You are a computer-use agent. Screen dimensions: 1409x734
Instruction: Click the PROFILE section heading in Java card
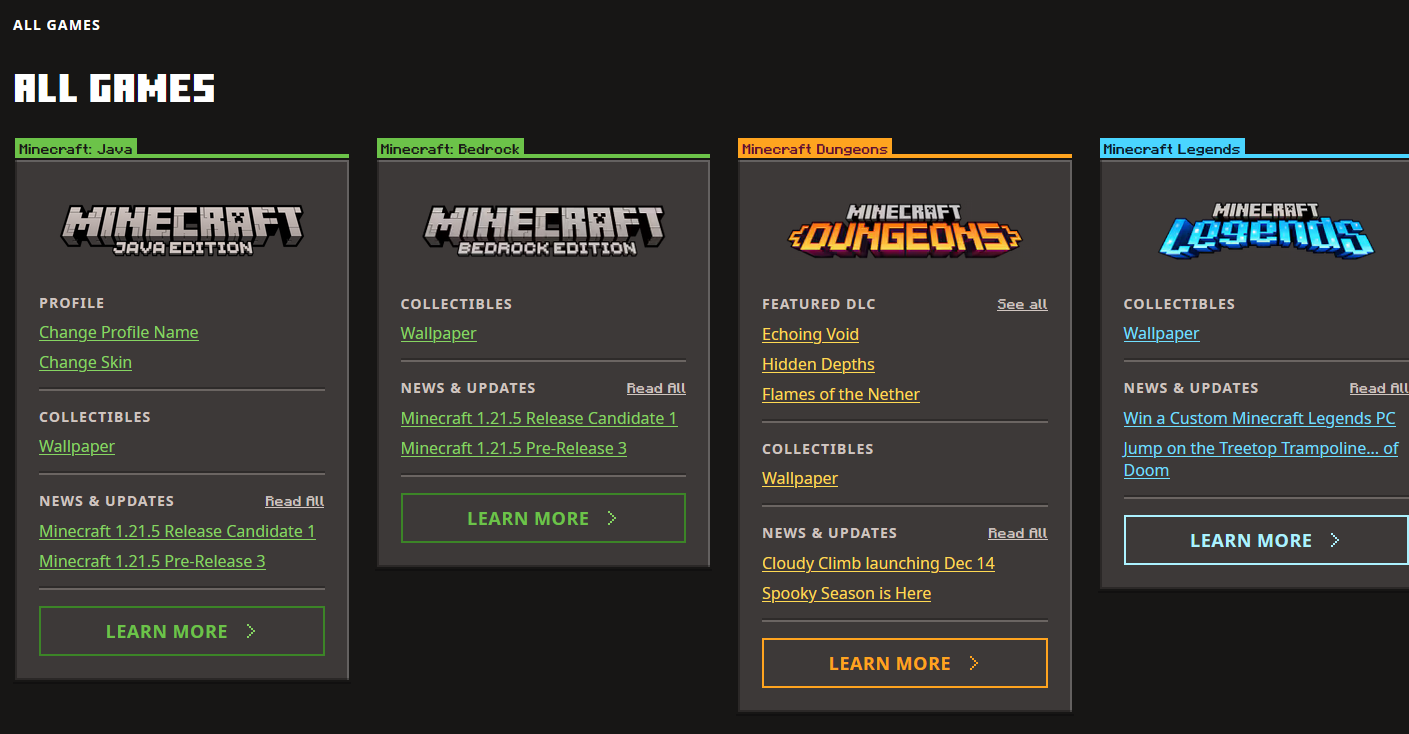tap(72, 303)
